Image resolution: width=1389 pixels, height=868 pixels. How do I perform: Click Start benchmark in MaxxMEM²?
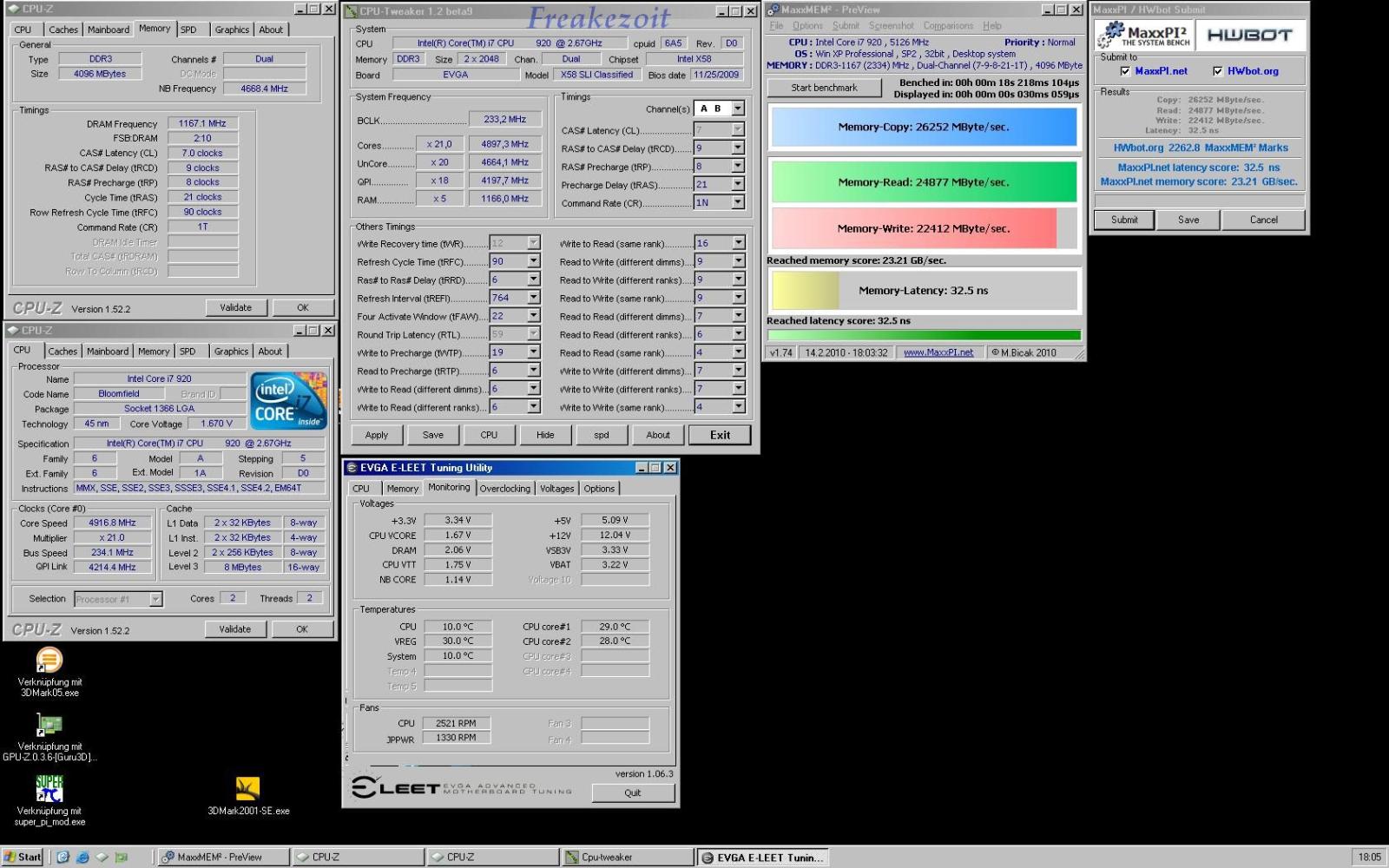[x=824, y=88]
